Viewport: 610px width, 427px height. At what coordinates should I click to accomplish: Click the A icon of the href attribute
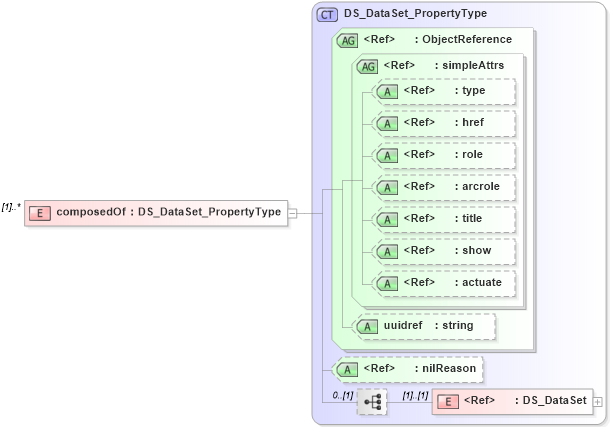pos(387,124)
